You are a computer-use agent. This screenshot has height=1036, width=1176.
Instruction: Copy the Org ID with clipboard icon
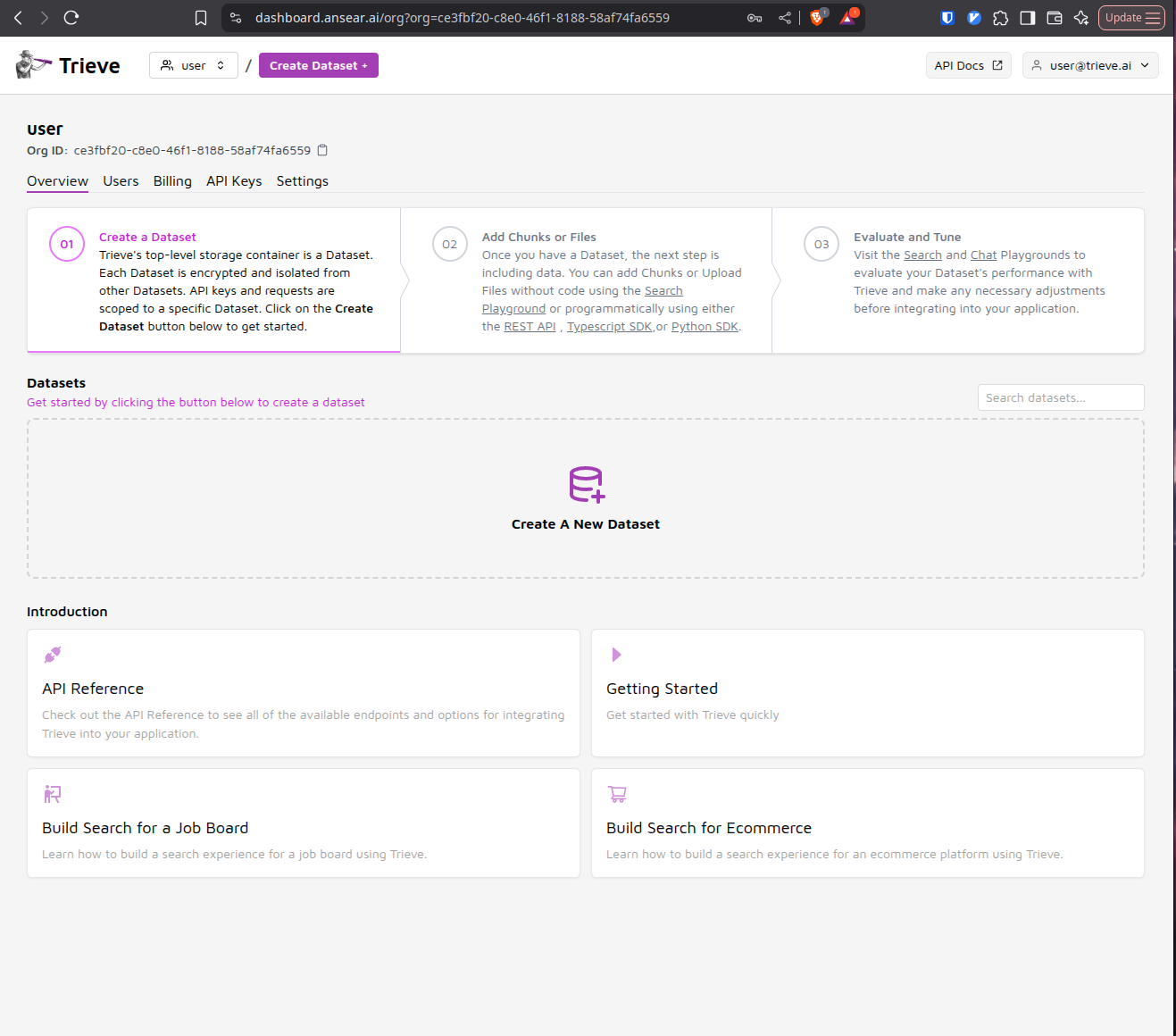(323, 150)
